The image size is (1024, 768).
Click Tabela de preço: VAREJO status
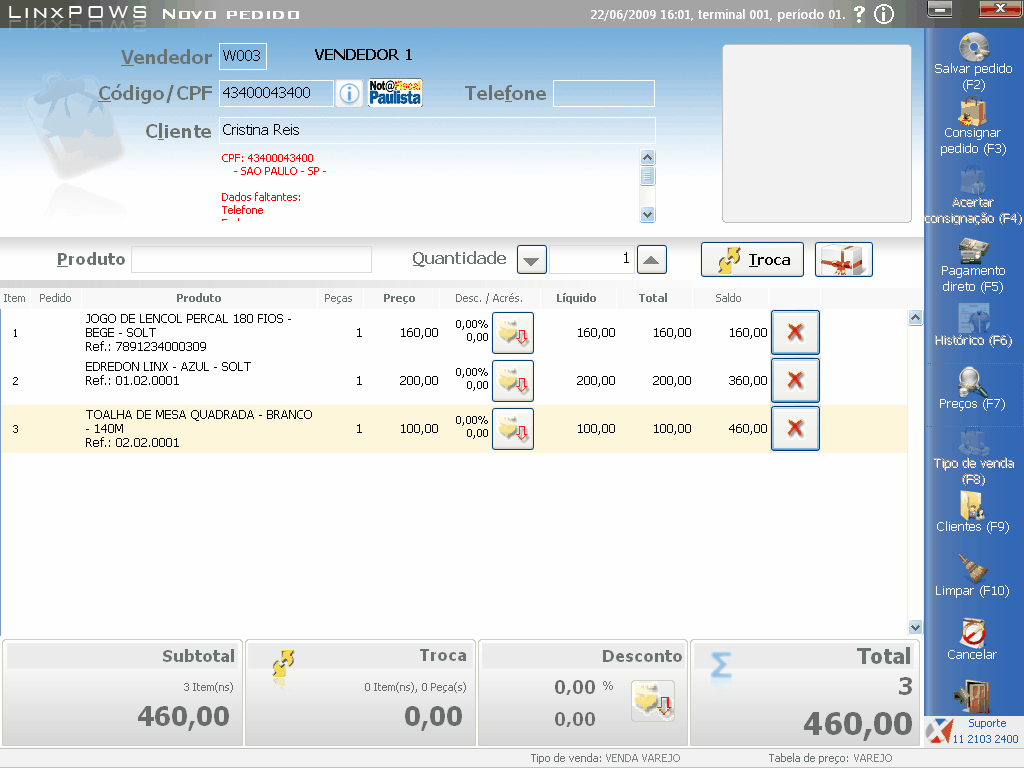point(830,758)
